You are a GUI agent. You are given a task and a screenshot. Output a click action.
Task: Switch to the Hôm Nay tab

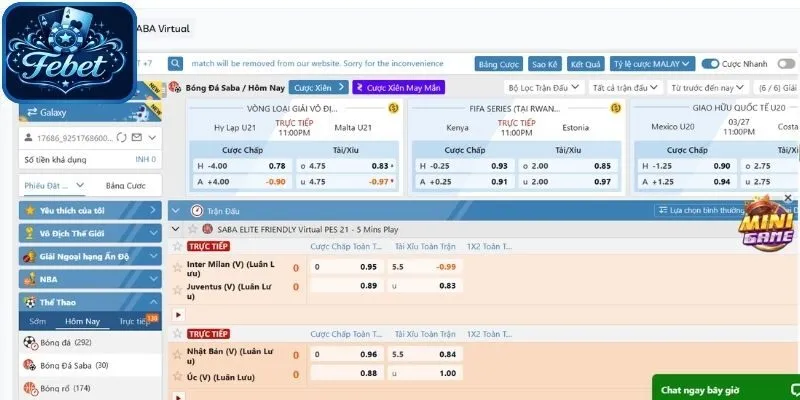pyautogui.click(x=82, y=321)
